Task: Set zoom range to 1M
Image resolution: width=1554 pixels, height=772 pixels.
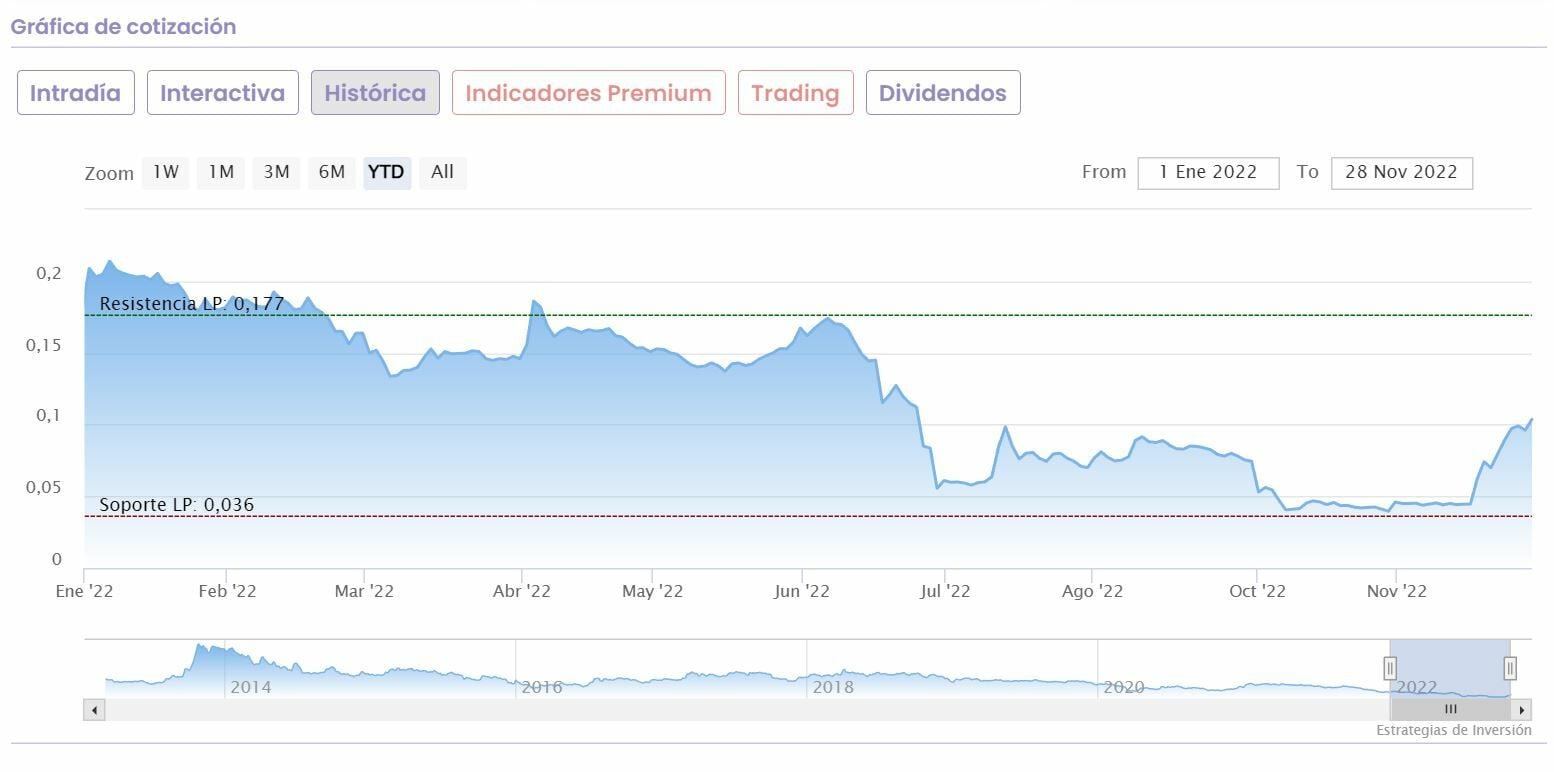Action: point(221,172)
